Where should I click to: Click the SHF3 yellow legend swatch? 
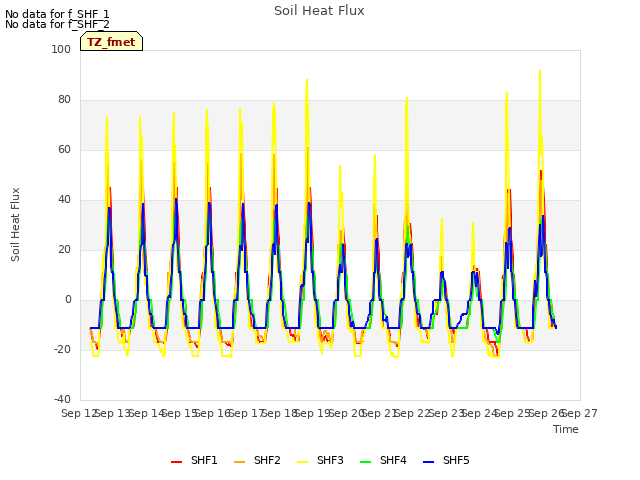302,461
